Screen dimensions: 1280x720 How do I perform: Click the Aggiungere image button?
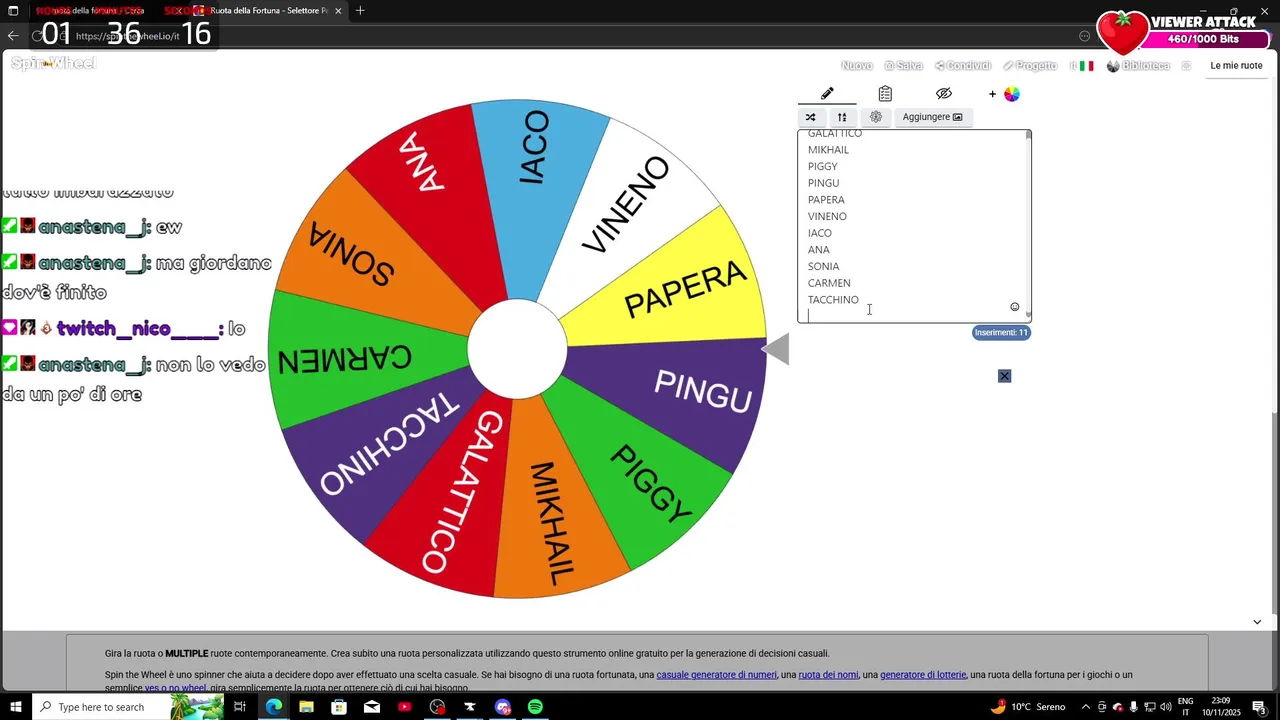coord(932,117)
